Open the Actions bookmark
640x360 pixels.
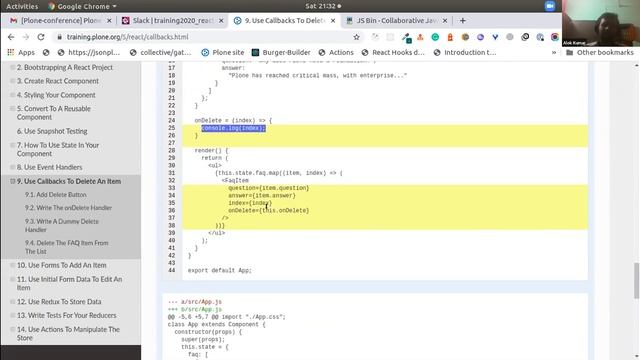coord(336,52)
